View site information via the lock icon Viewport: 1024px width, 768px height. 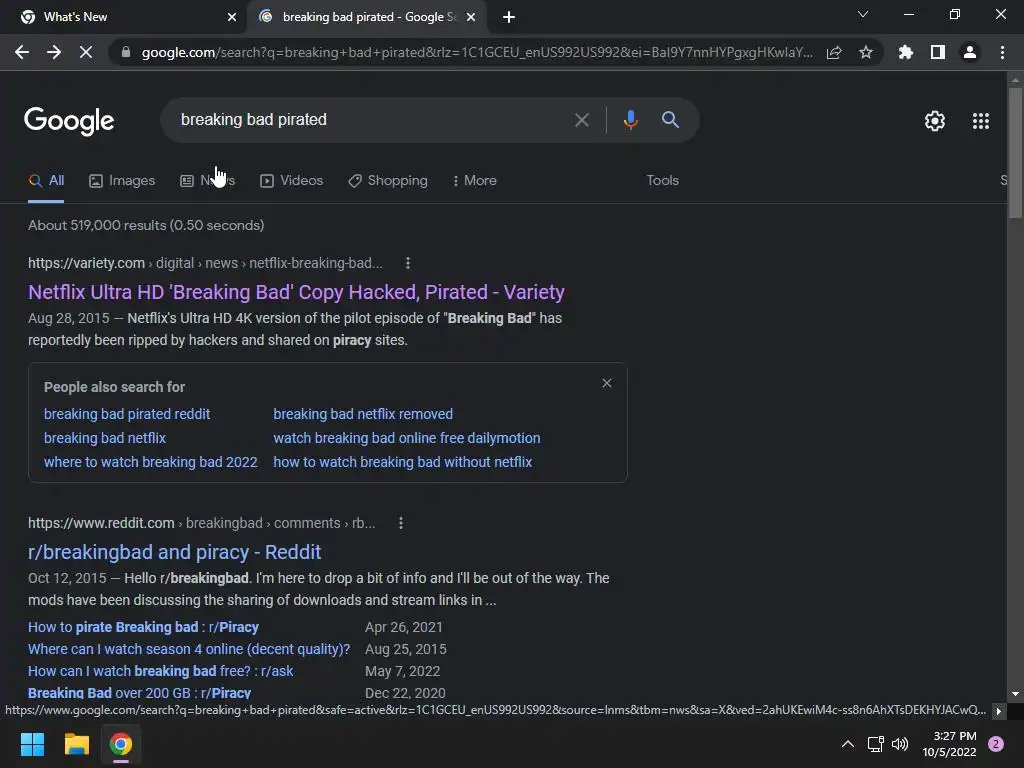(x=126, y=52)
